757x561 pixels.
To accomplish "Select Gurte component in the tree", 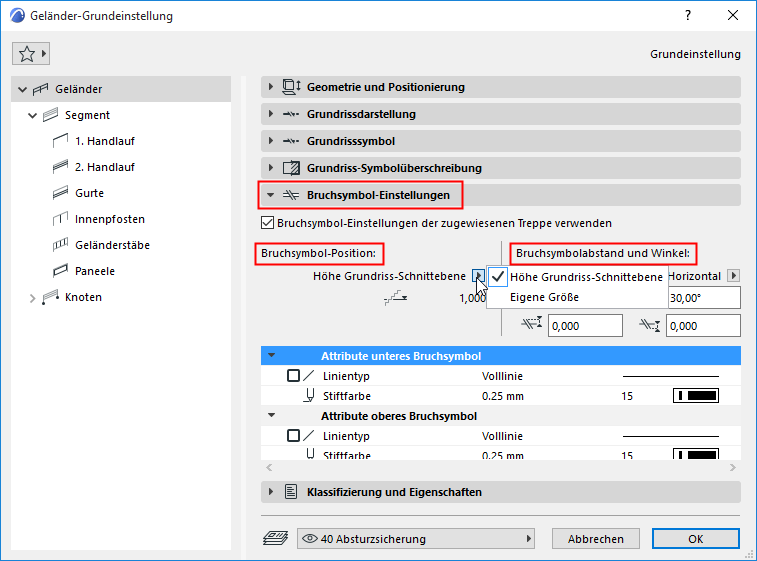I will tap(89, 193).
